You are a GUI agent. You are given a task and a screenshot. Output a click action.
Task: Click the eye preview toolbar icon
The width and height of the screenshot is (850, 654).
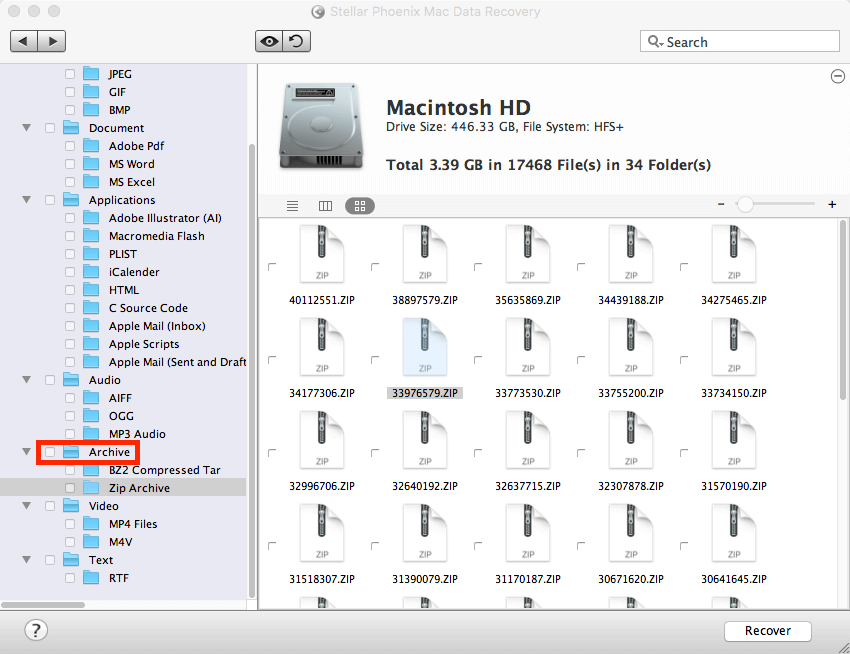pos(269,41)
